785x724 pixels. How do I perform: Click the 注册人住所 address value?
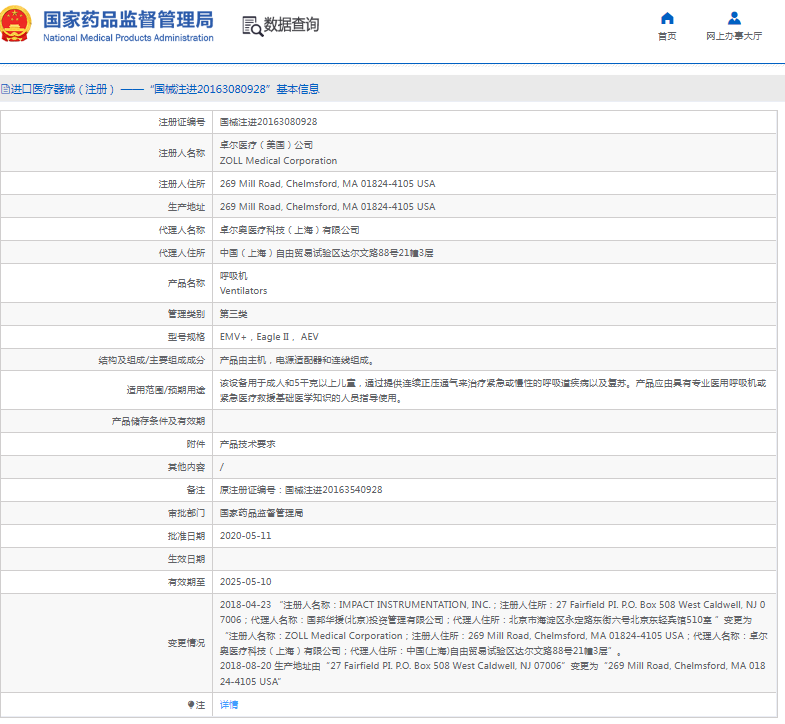[327, 184]
